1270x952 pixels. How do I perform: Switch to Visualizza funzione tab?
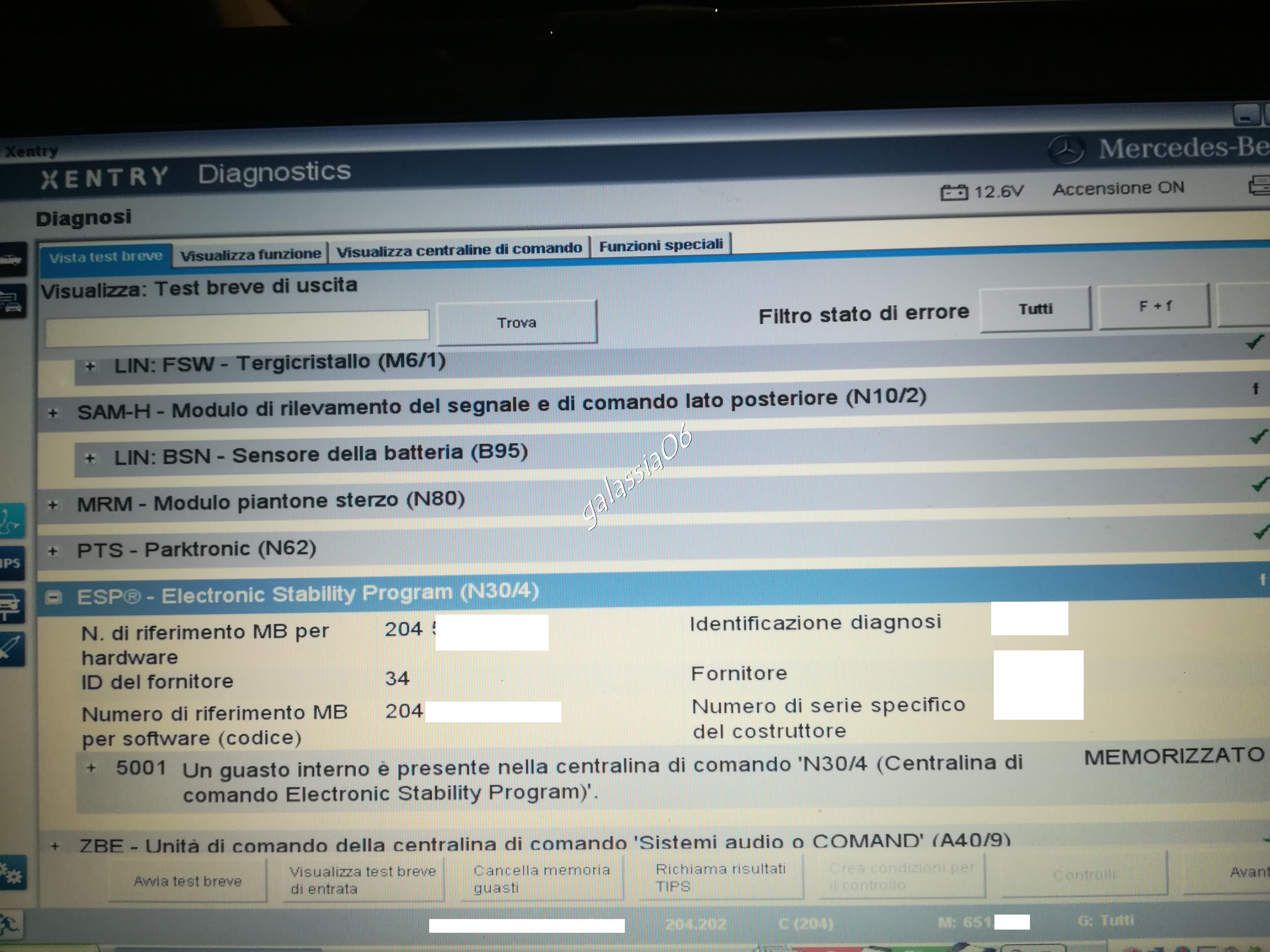click(x=250, y=254)
